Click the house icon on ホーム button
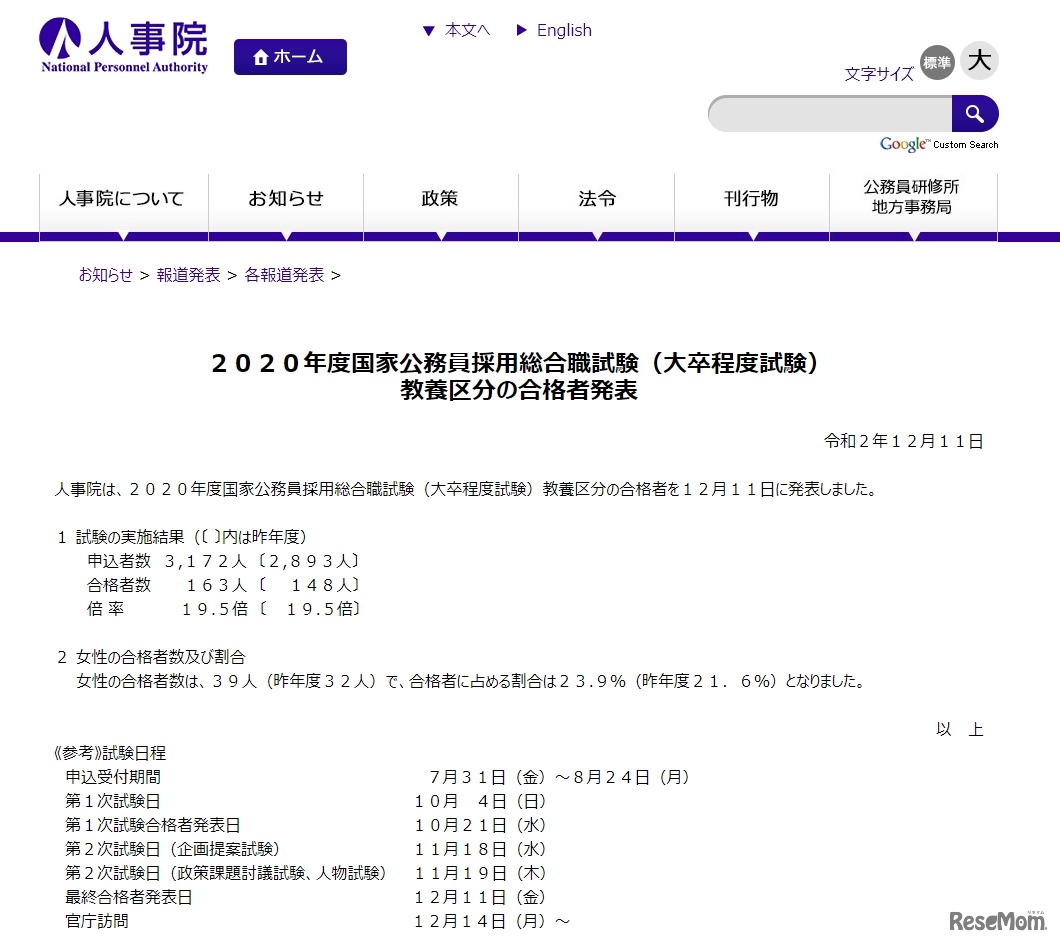Viewport: 1060px width, 944px height. tap(261, 58)
